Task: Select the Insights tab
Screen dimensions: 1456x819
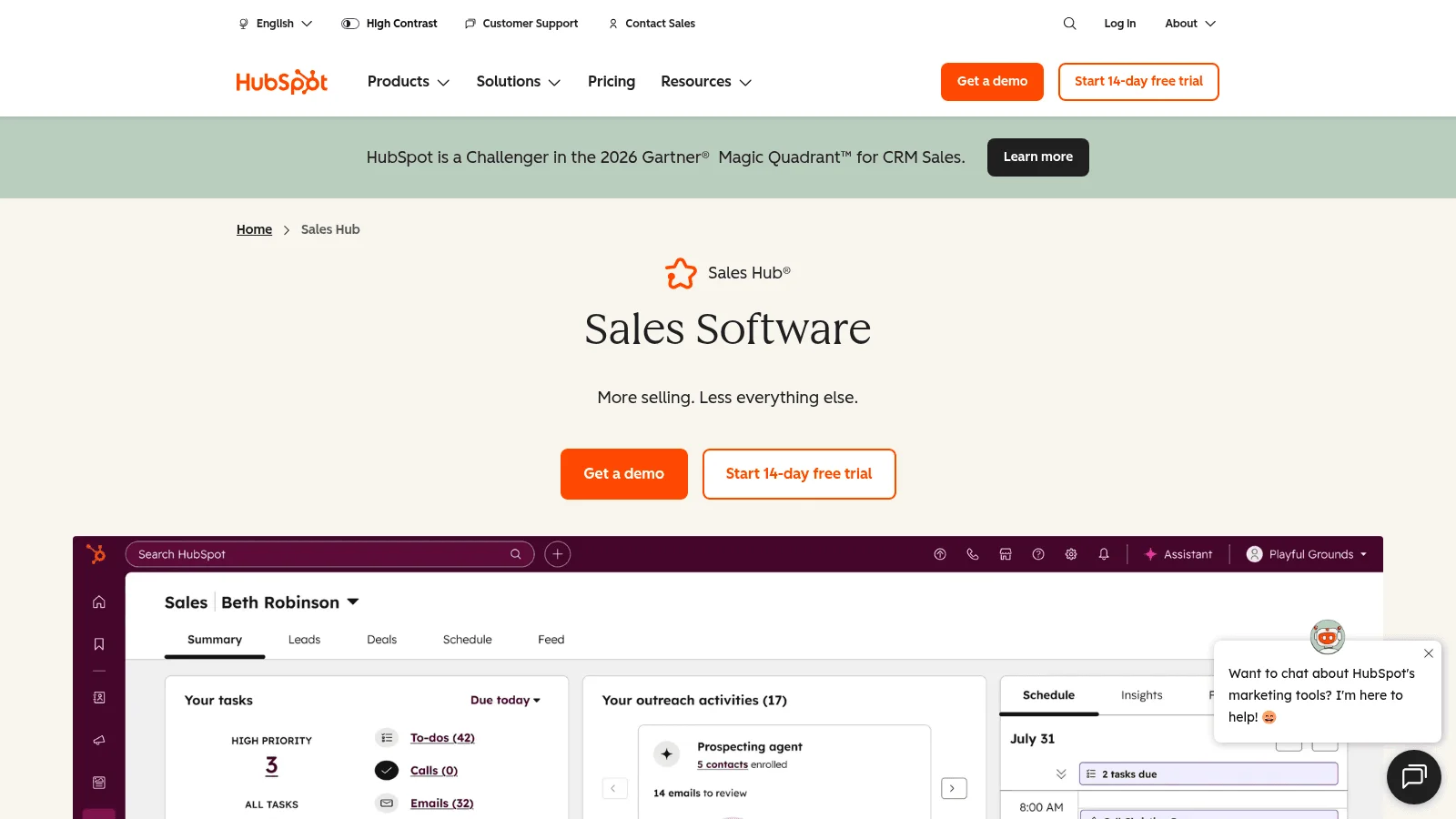Action: [x=1141, y=695]
